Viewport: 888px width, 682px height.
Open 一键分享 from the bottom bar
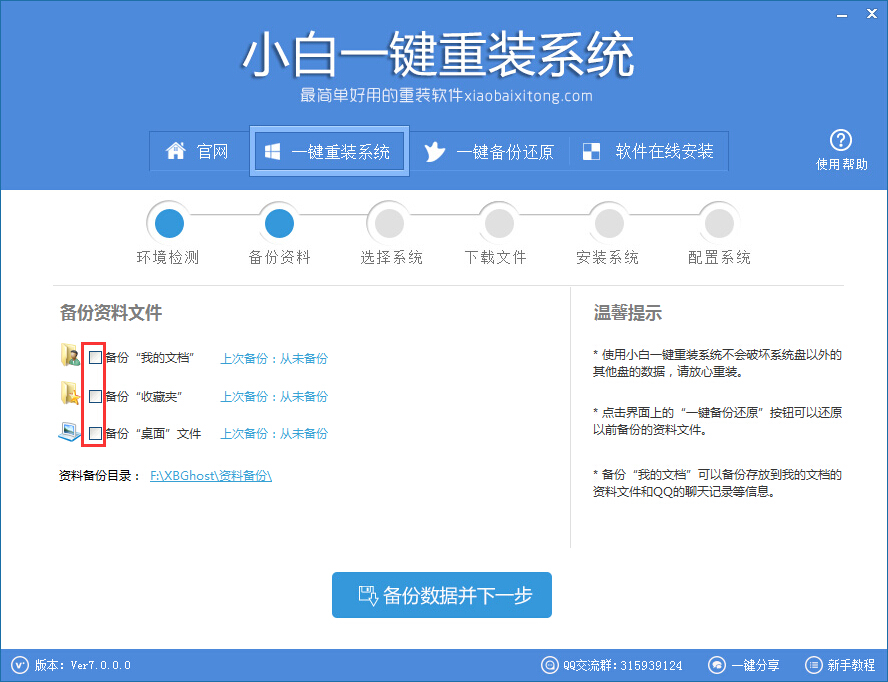(x=717, y=665)
